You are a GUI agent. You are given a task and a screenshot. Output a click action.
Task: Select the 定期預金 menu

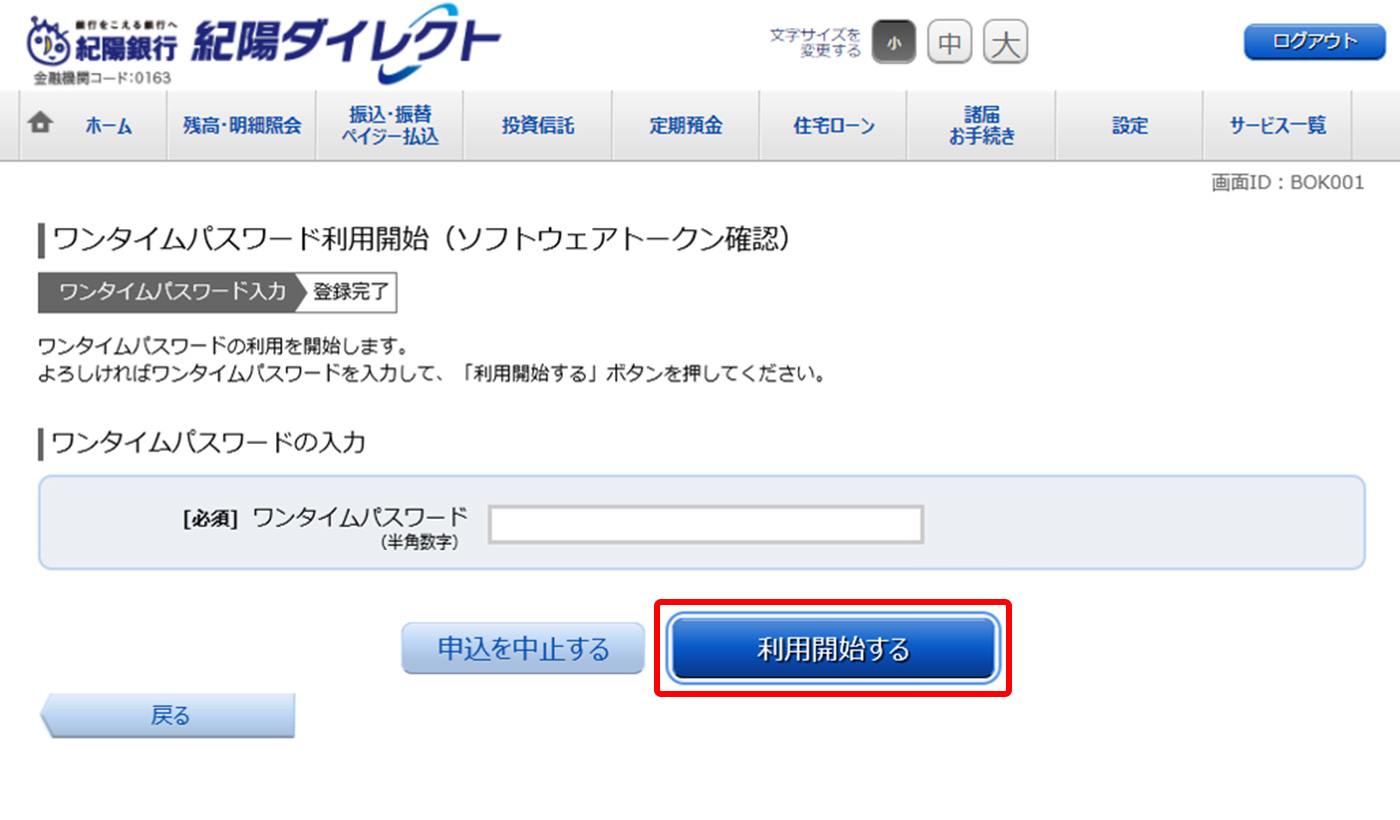(686, 126)
